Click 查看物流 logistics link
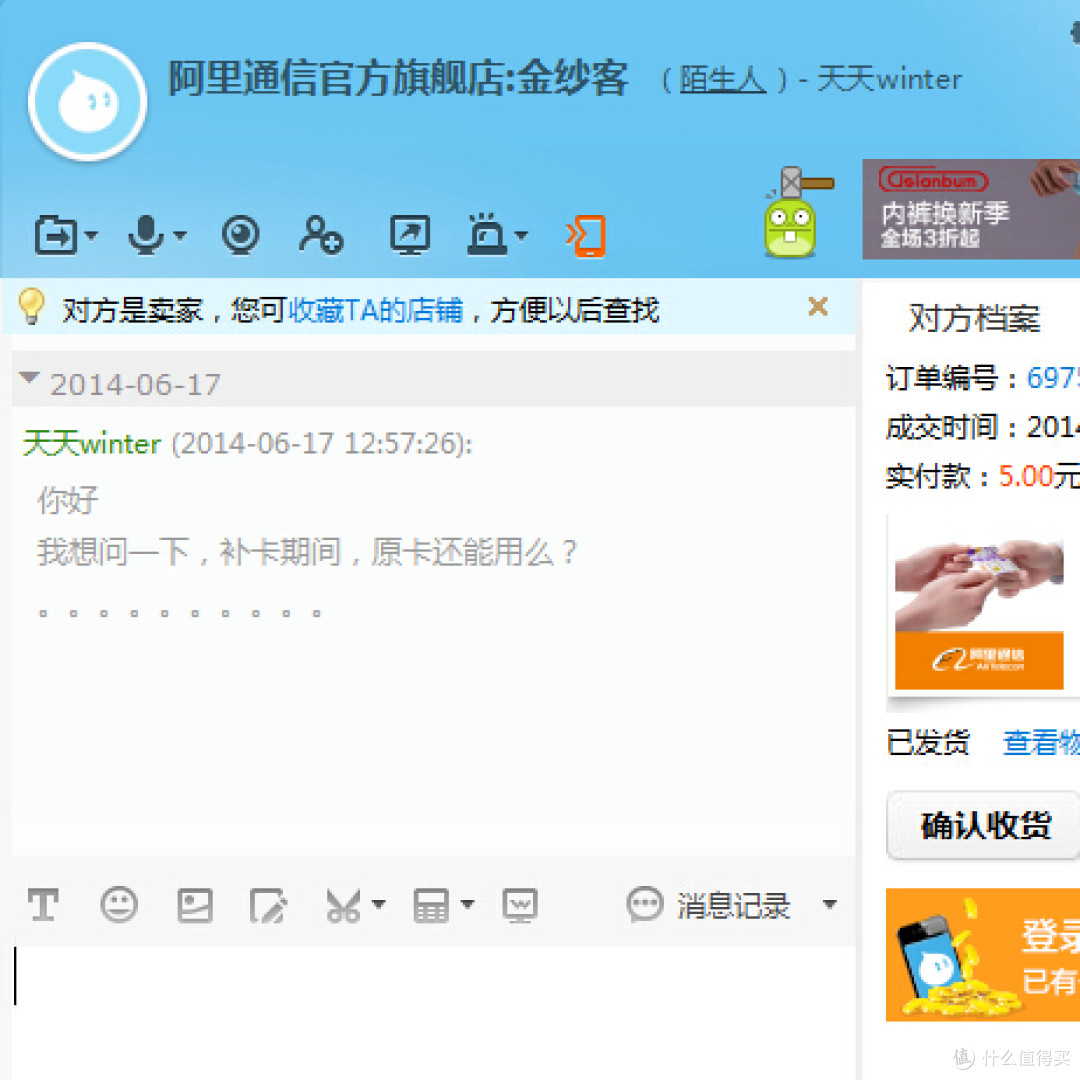The image size is (1080, 1080). 1041,742
